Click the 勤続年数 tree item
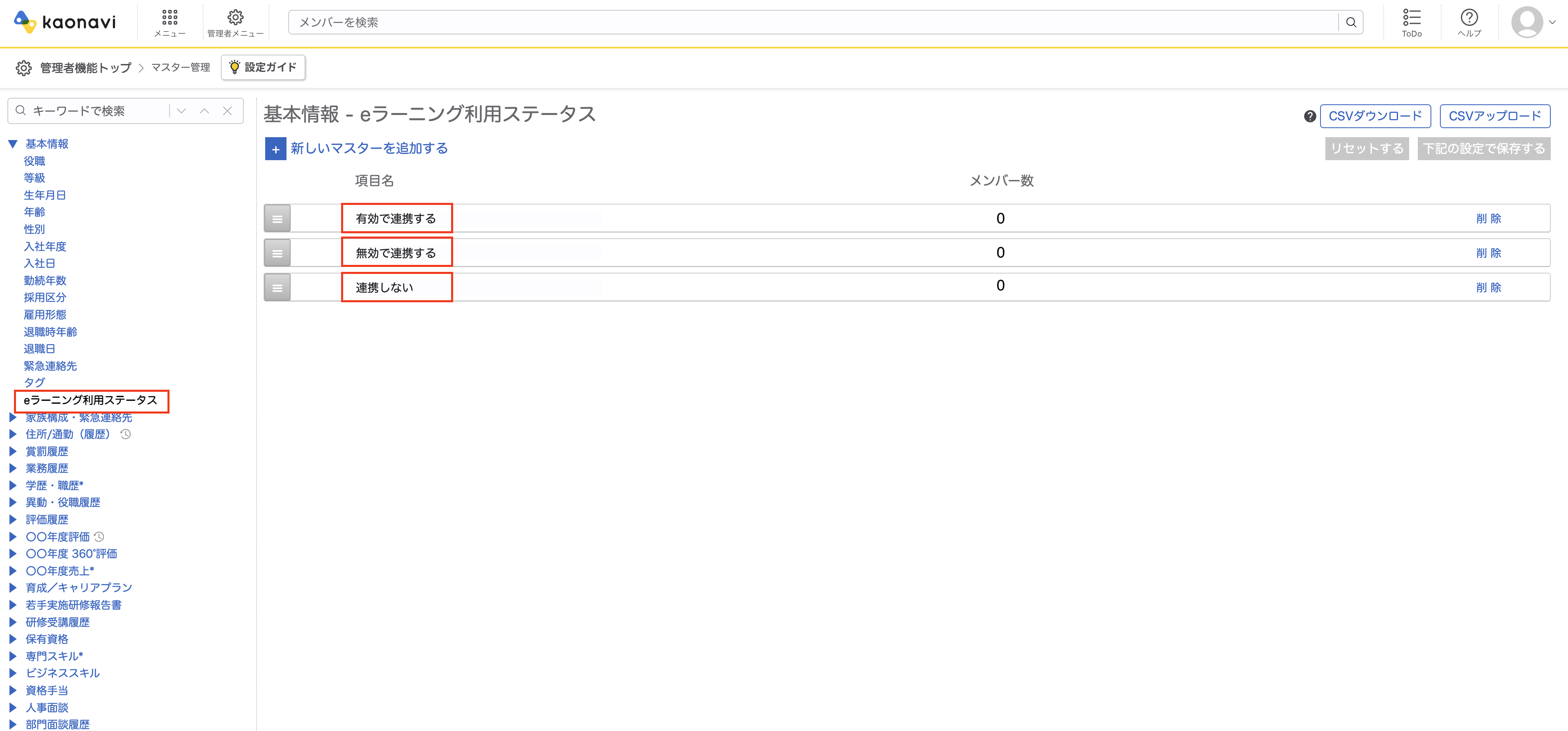The height and width of the screenshot is (731, 1568). click(x=45, y=280)
